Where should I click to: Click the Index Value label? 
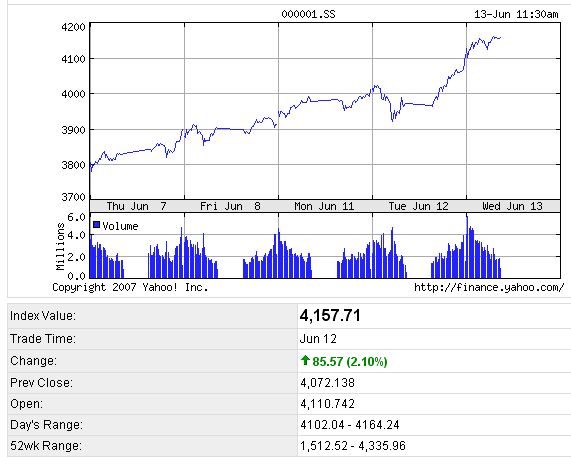(43, 316)
